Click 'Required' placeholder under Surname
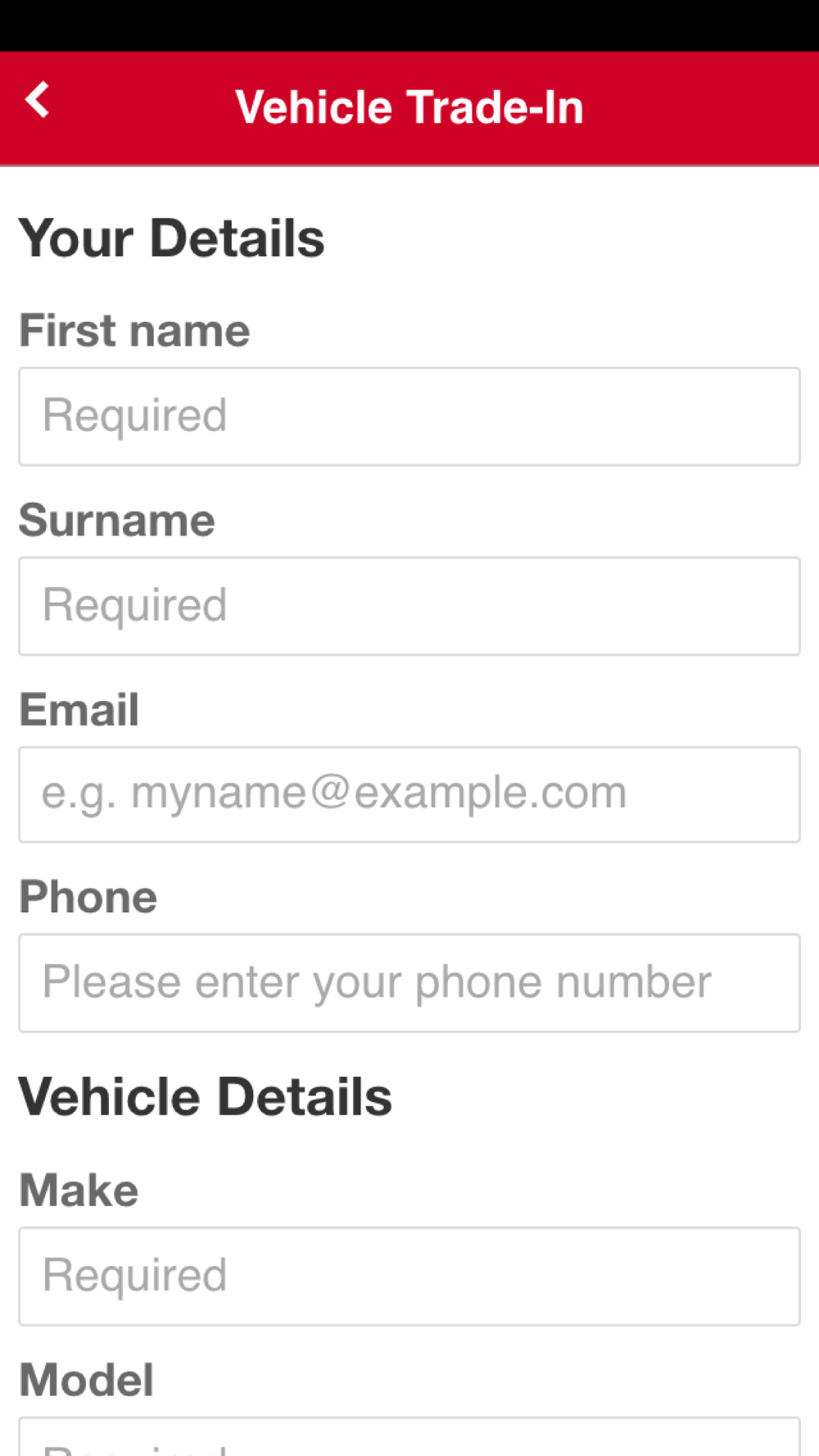Screen dimensions: 819x1456 pos(134,606)
